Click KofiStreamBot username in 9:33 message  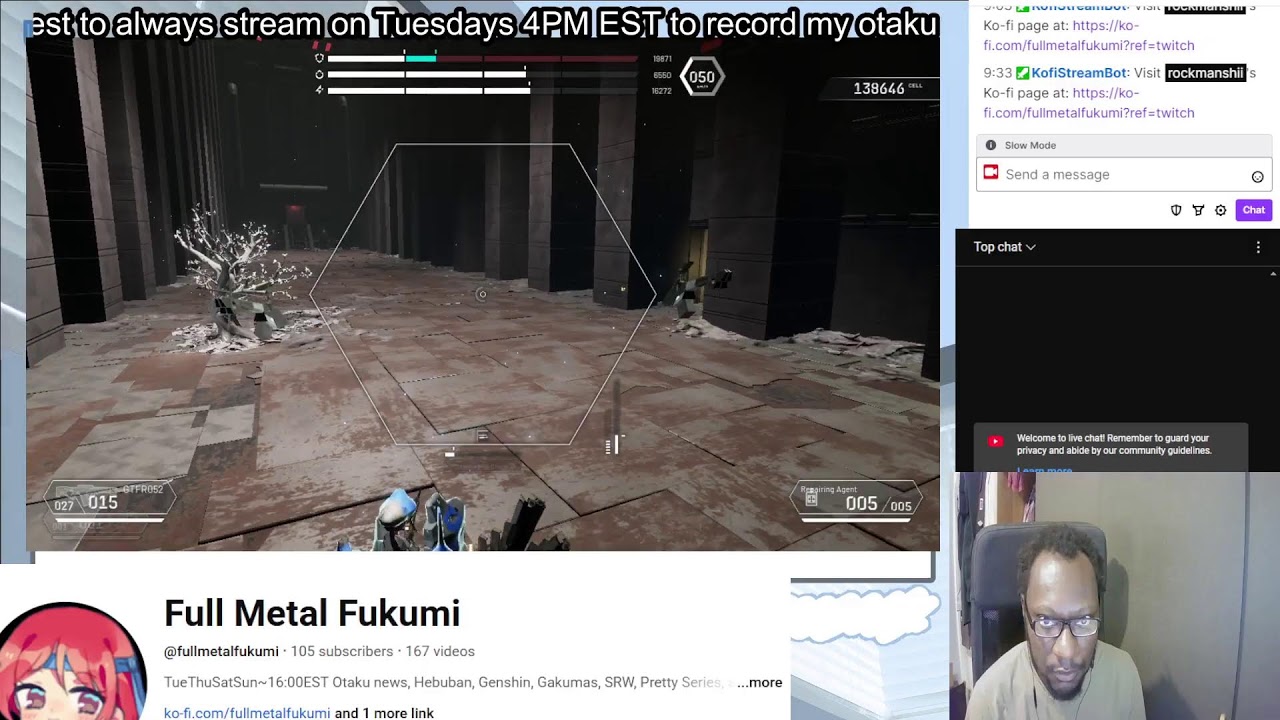pos(1079,73)
